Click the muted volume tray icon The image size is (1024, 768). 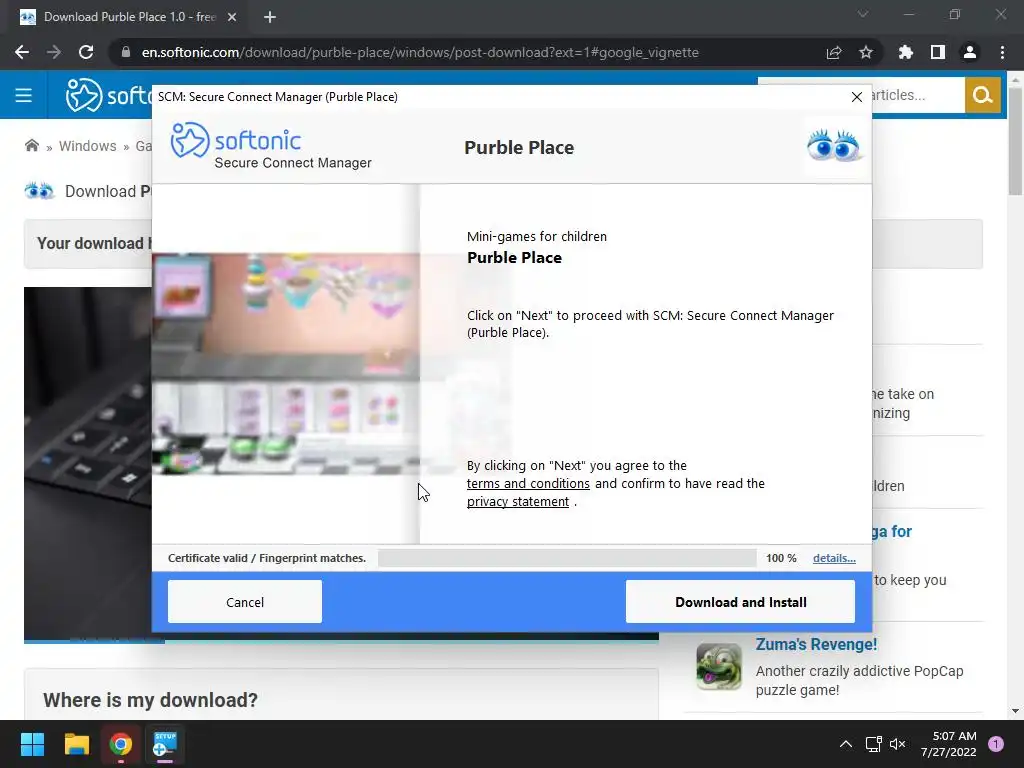[x=898, y=744]
